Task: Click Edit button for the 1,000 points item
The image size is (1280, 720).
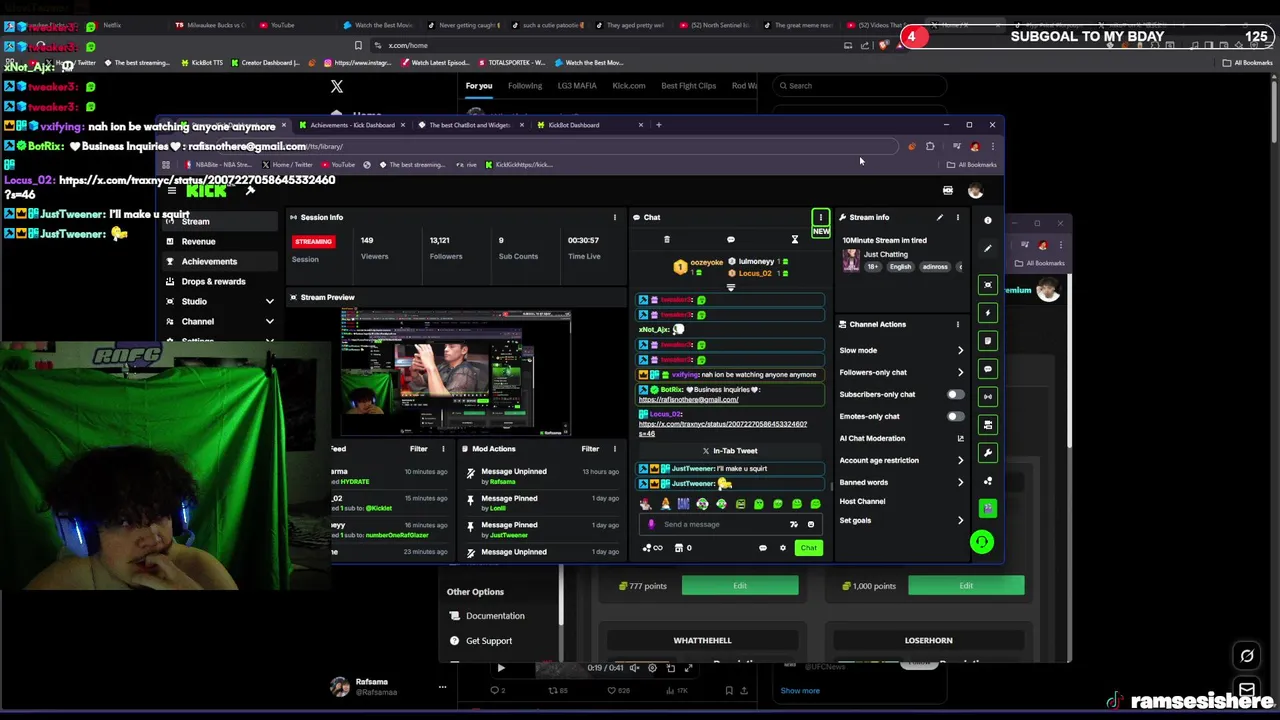Action: 966,586
